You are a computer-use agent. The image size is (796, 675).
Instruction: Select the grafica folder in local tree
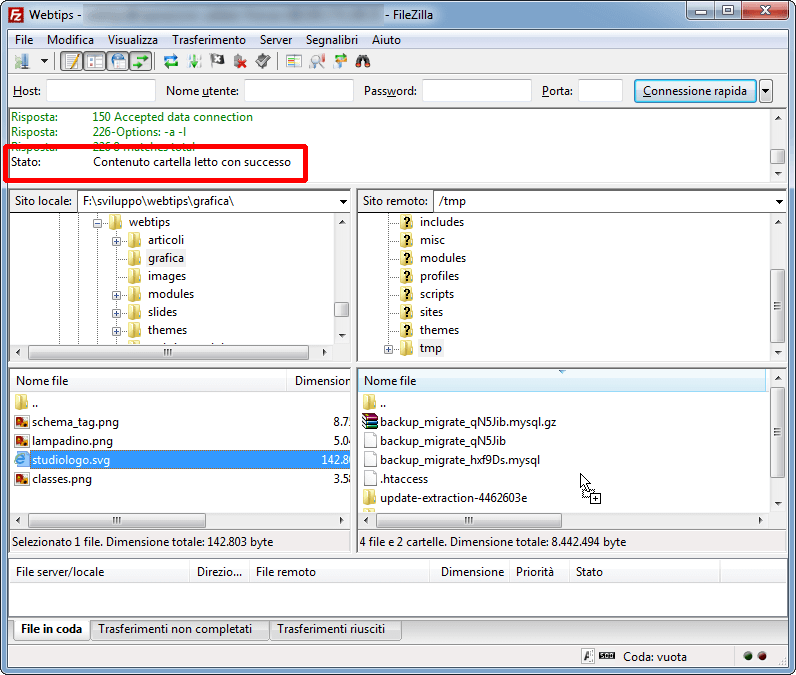(166, 258)
